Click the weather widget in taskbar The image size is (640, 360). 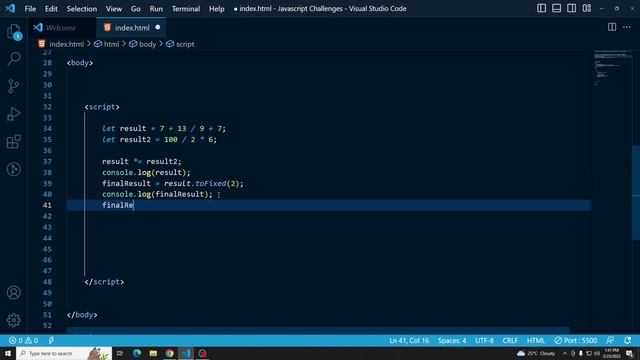coord(536,353)
